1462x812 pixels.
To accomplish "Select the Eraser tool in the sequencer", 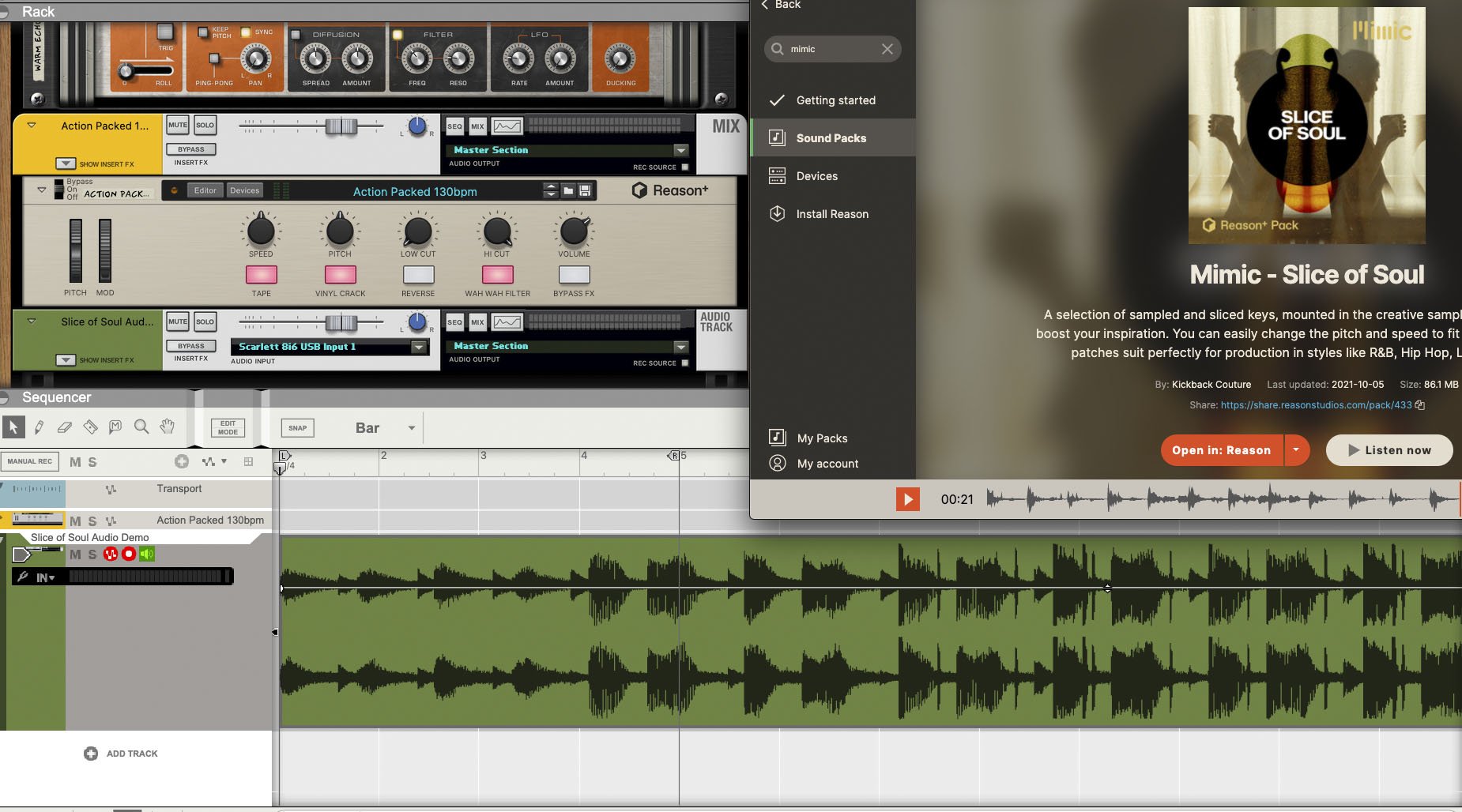I will 65,427.
